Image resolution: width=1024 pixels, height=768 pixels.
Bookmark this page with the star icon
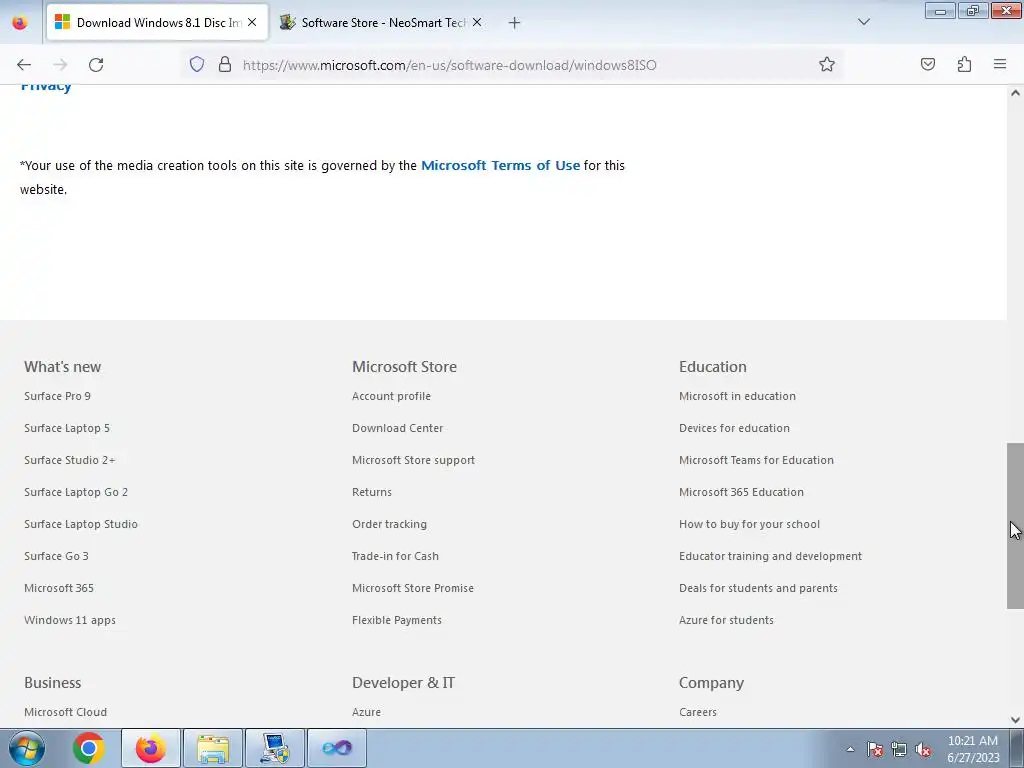827,64
